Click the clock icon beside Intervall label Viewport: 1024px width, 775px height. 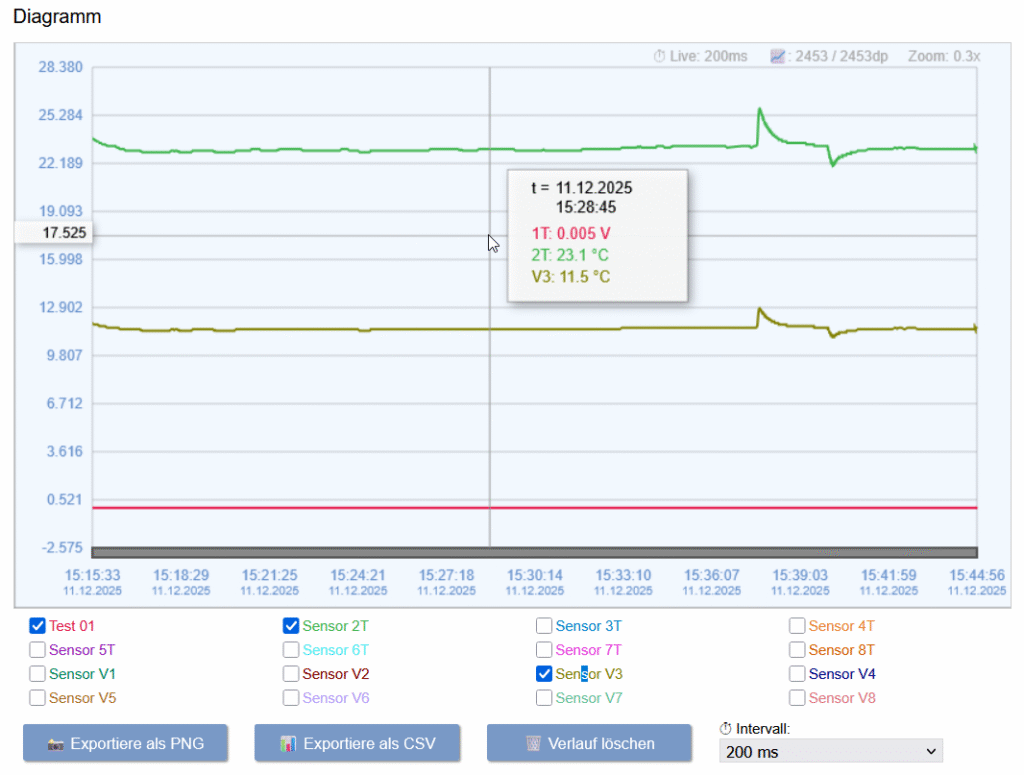tap(726, 729)
